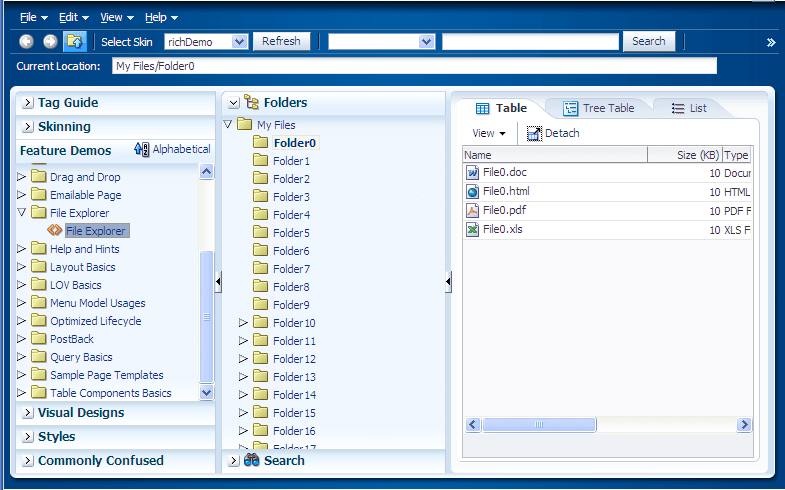Expand the Styles panel

tap(28, 436)
